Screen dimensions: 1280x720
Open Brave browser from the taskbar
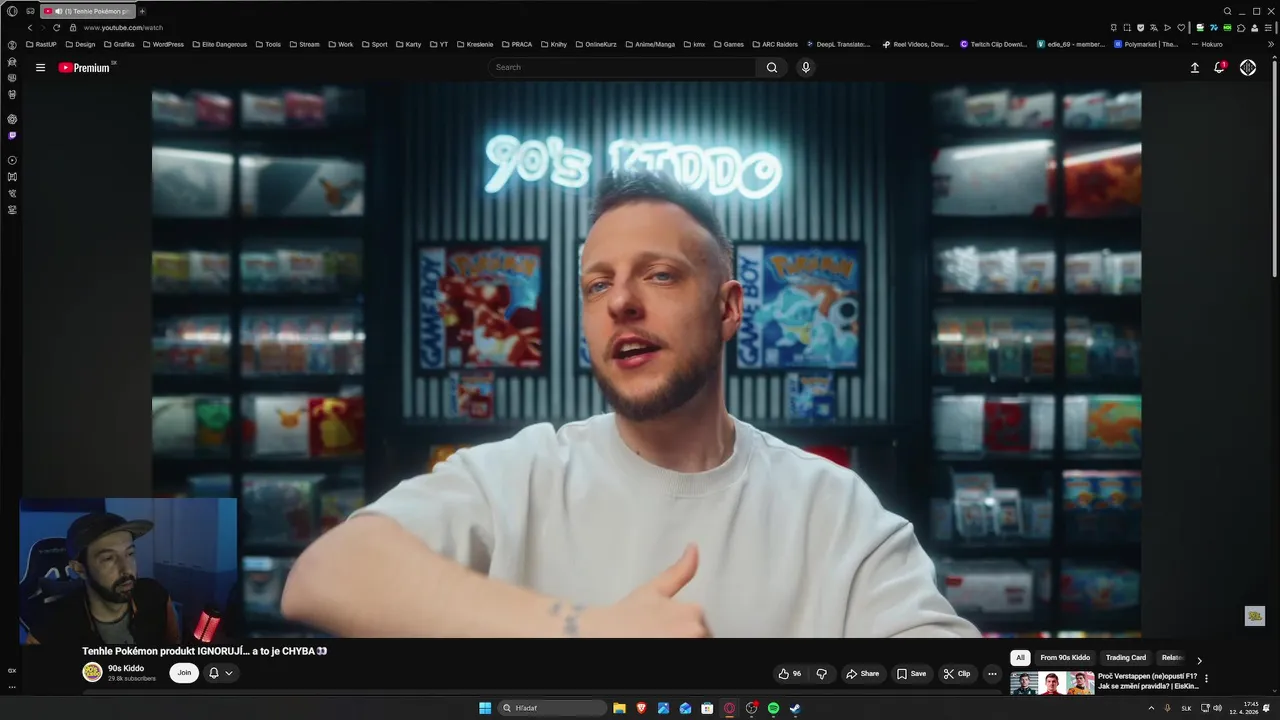coord(641,708)
